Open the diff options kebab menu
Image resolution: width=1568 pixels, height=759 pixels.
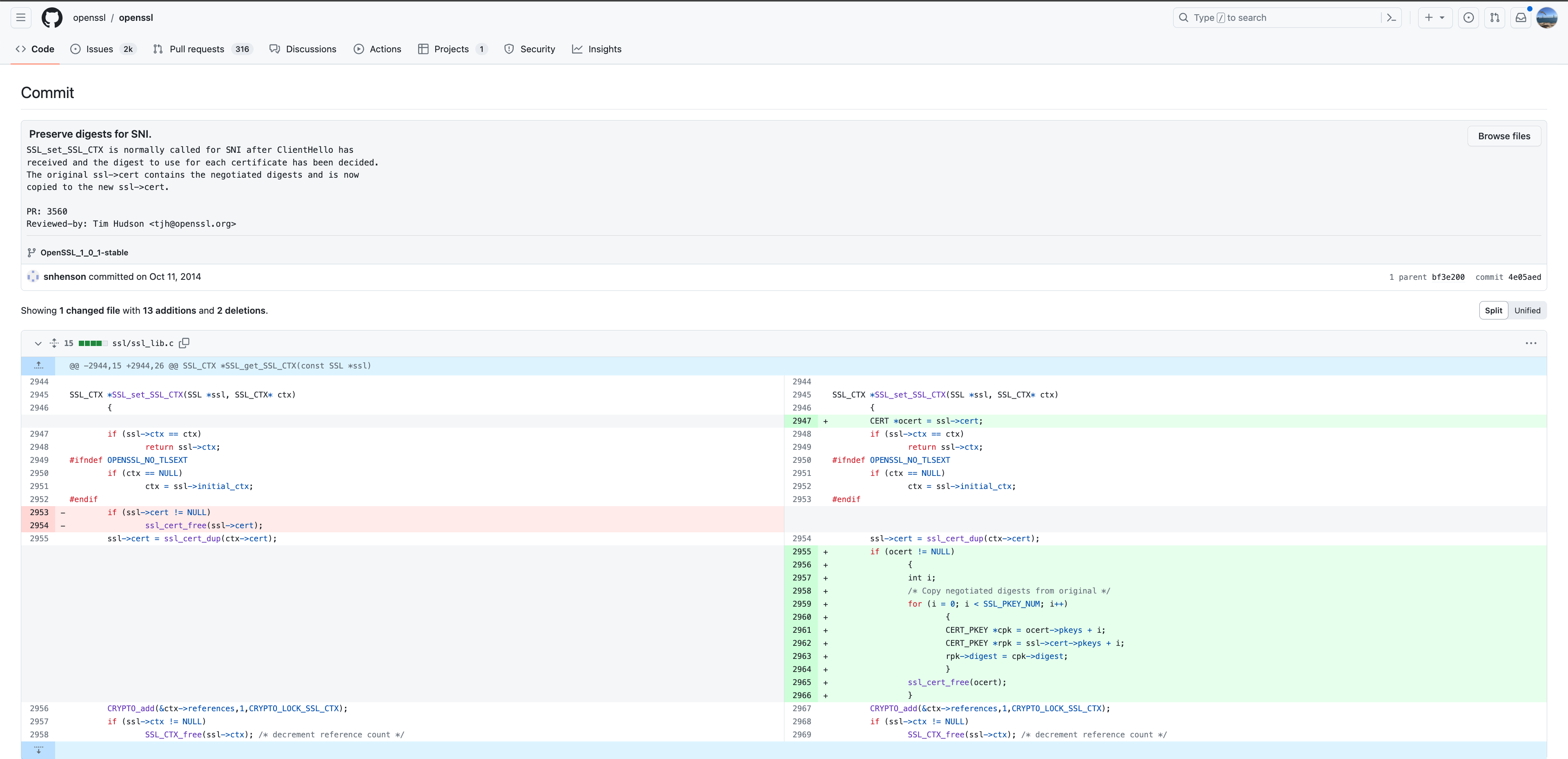(x=1532, y=343)
